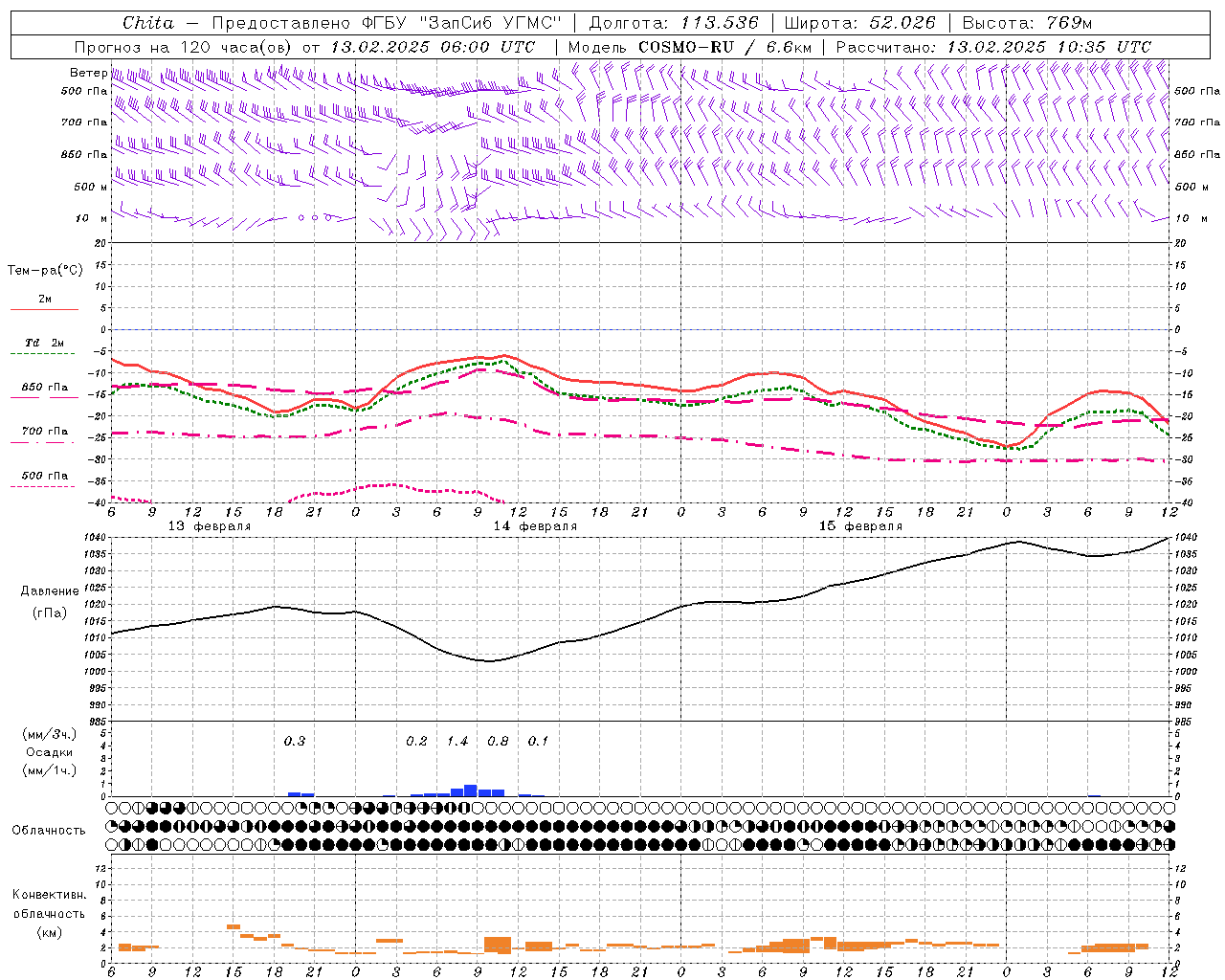Screen dimensions: 1225x980
Task: Click the precipitation value "0.3"
Action: (x=295, y=742)
